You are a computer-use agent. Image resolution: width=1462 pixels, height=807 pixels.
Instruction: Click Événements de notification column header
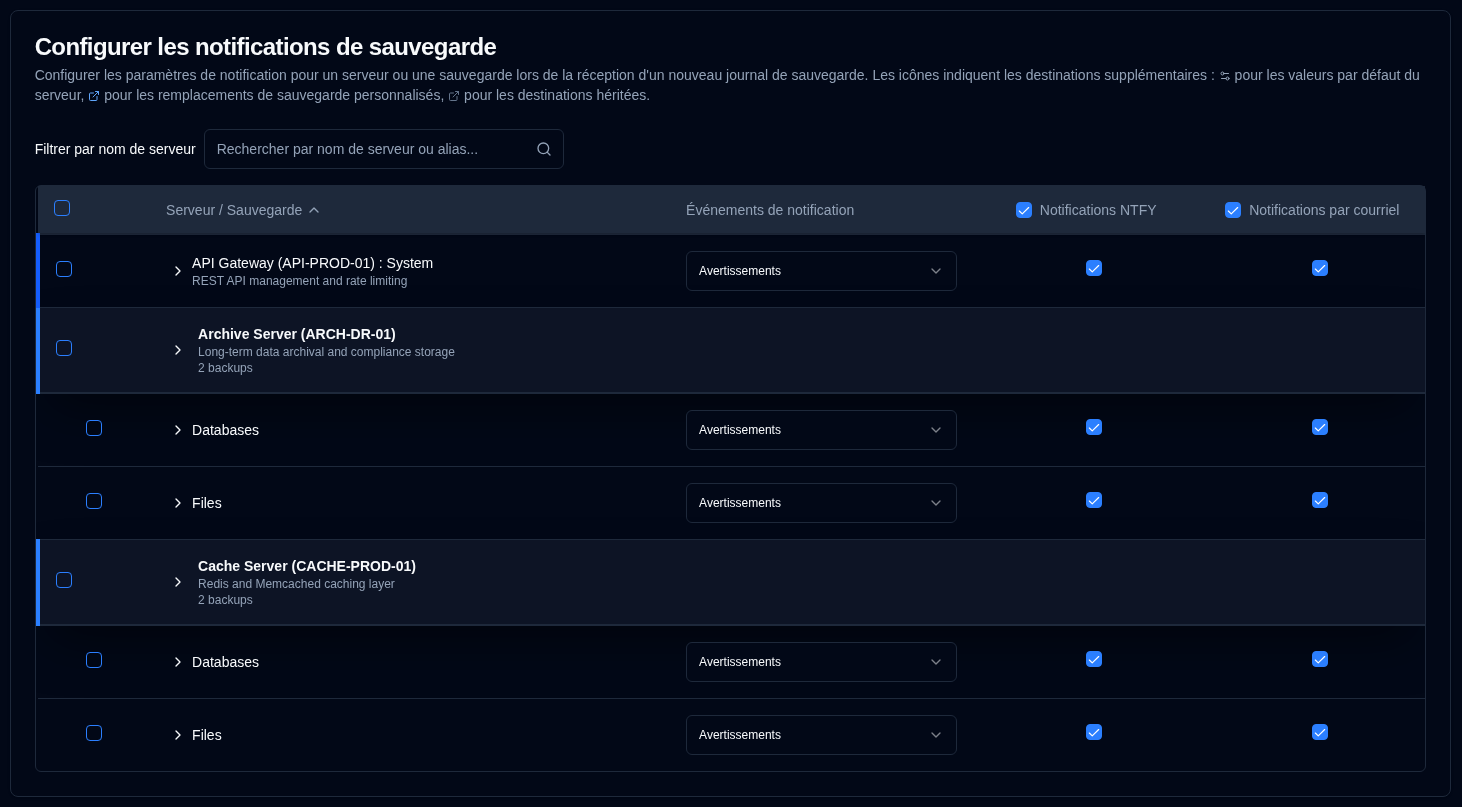[770, 210]
